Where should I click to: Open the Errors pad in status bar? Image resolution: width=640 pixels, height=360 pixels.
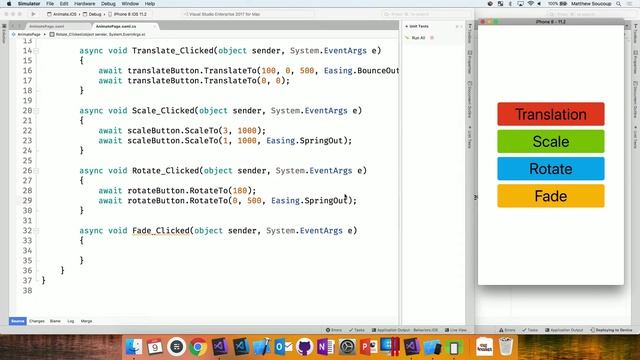point(334,330)
